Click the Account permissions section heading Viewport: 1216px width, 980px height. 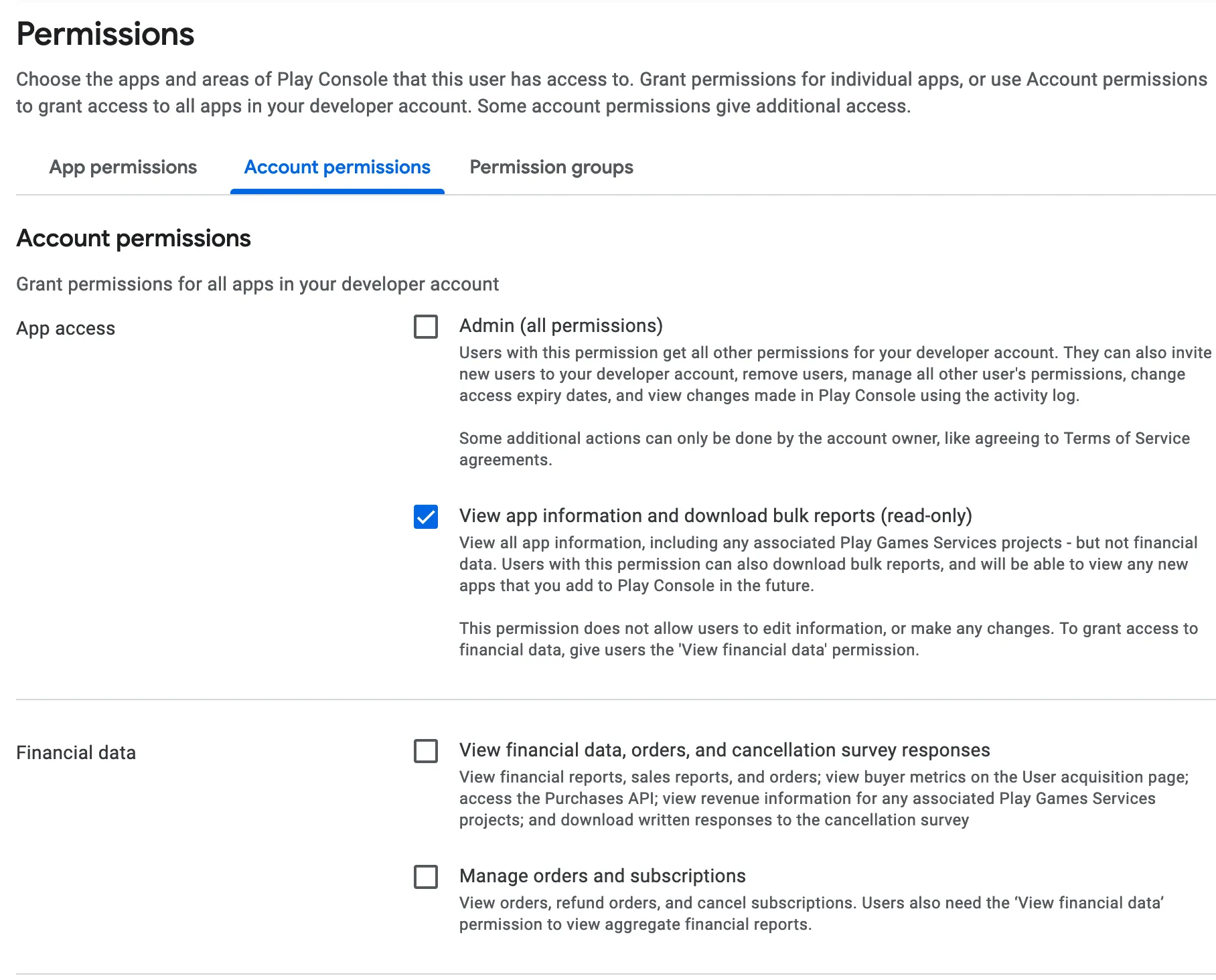(134, 238)
